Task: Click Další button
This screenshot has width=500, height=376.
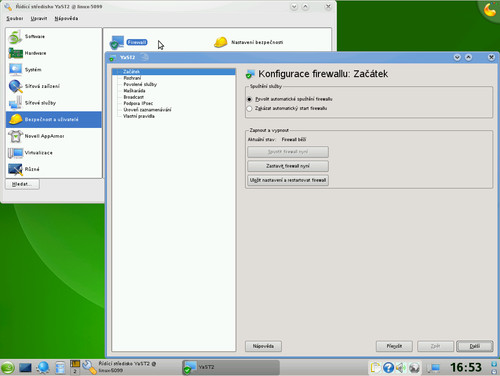Action: click(475, 346)
